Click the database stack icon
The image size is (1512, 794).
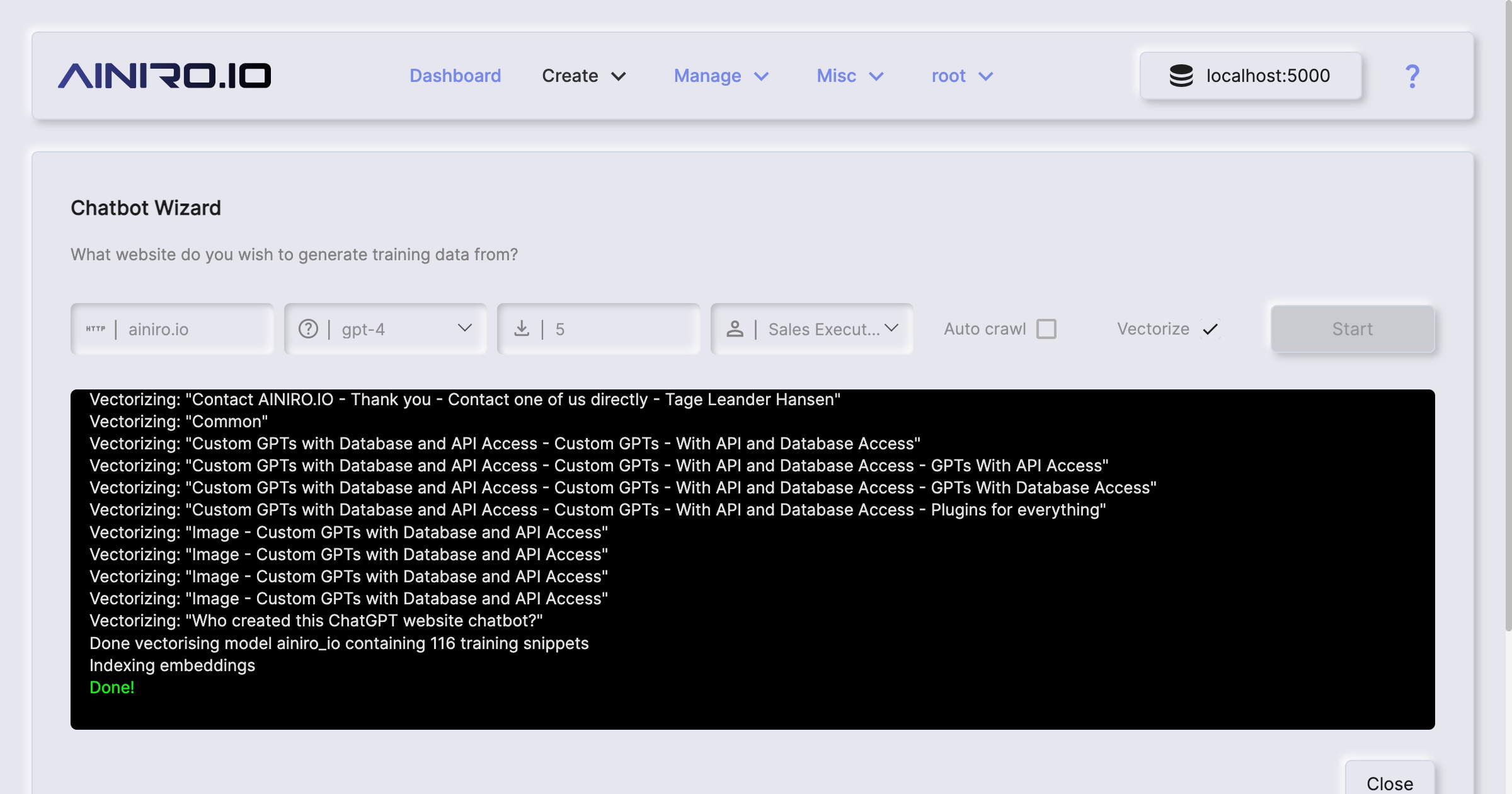[1181, 76]
